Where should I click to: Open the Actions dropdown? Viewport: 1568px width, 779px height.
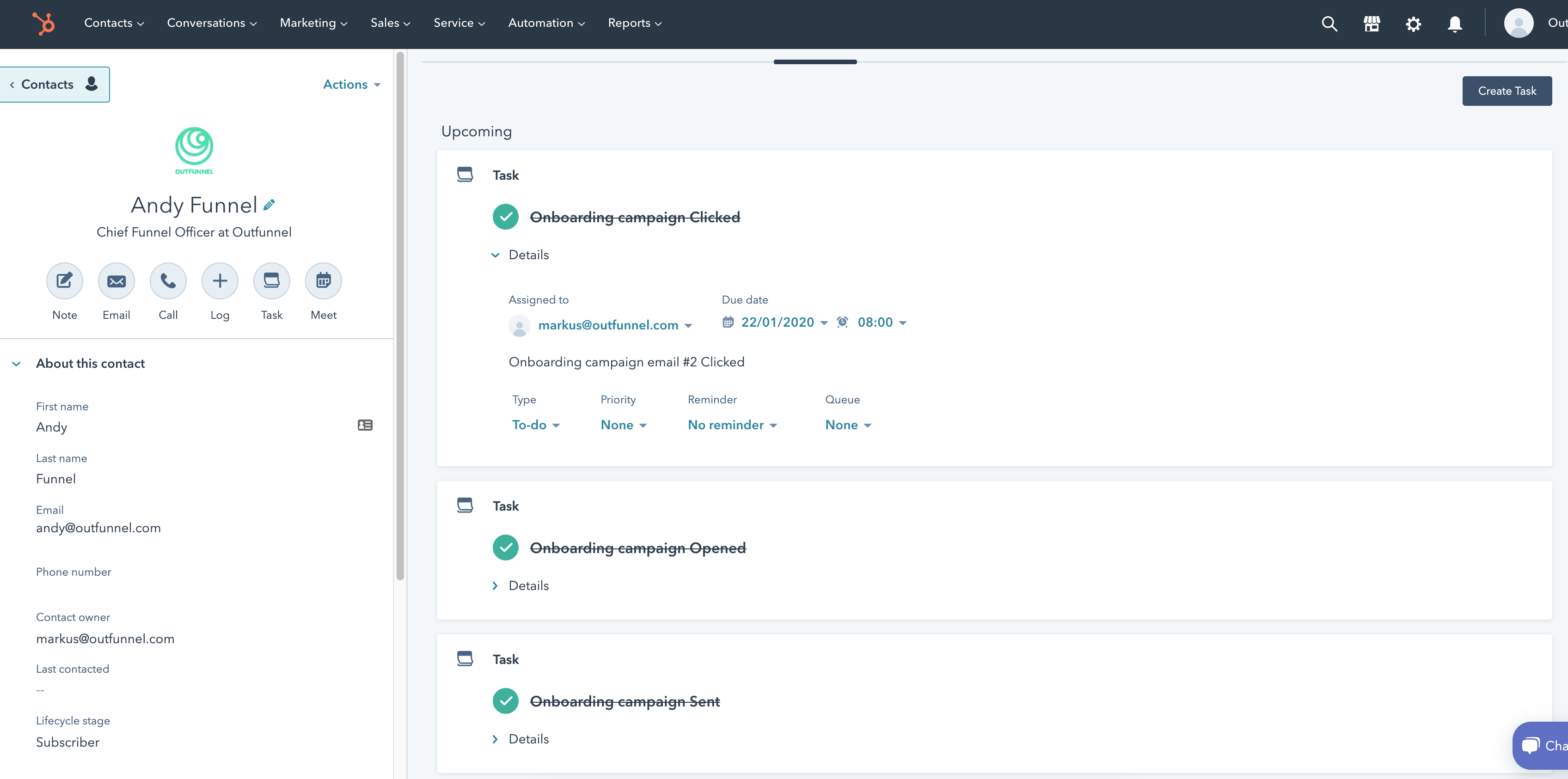(x=352, y=85)
